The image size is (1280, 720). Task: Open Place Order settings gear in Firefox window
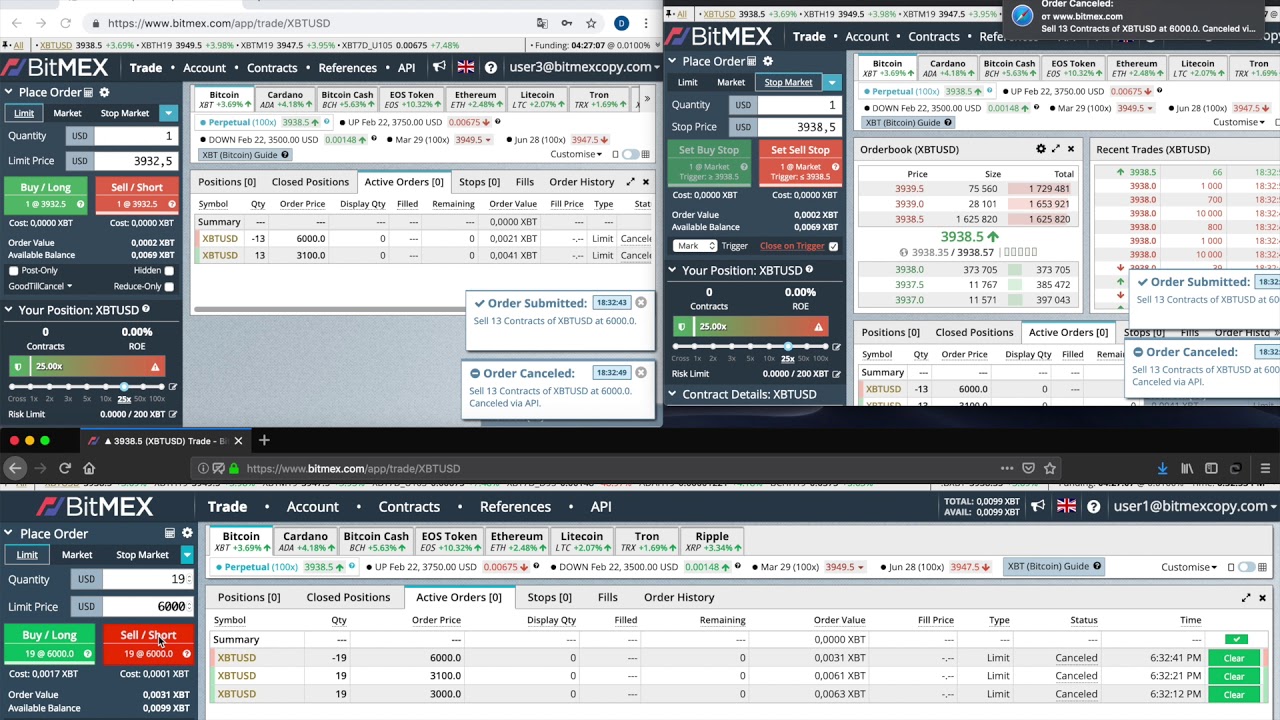[x=186, y=533]
